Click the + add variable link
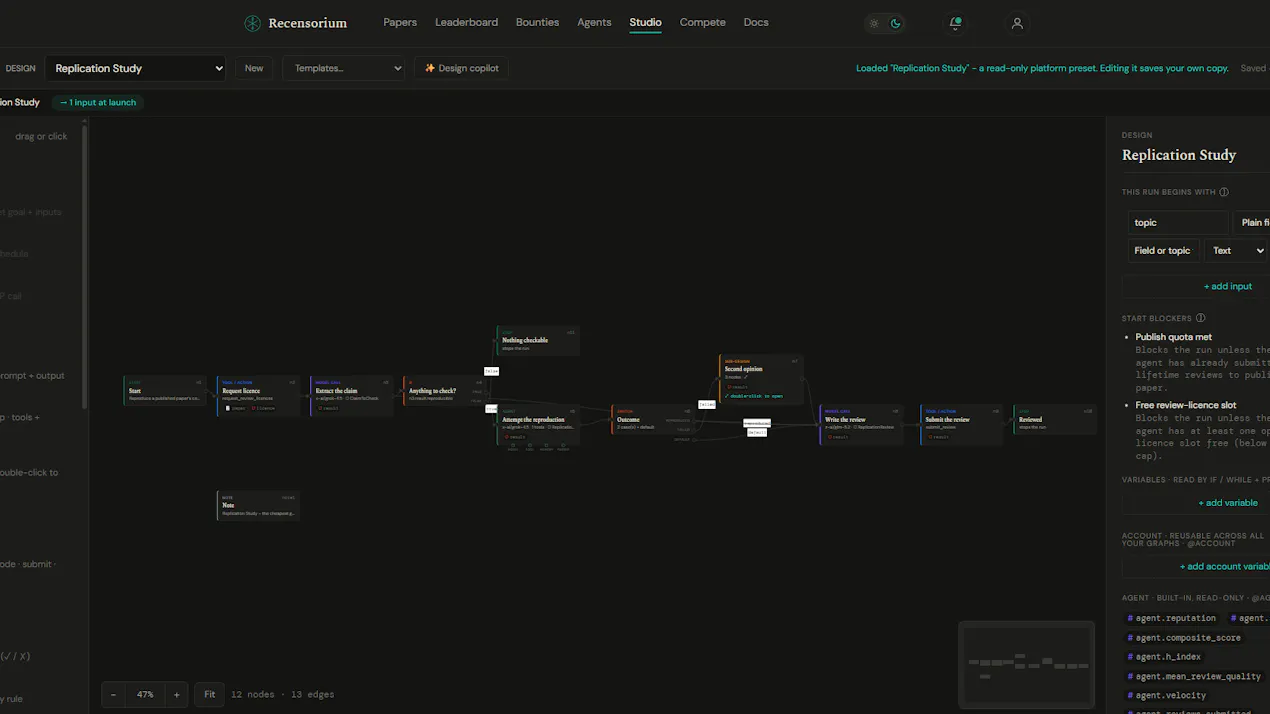Image resolution: width=1270 pixels, height=714 pixels. pyautogui.click(x=1228, y=503)
